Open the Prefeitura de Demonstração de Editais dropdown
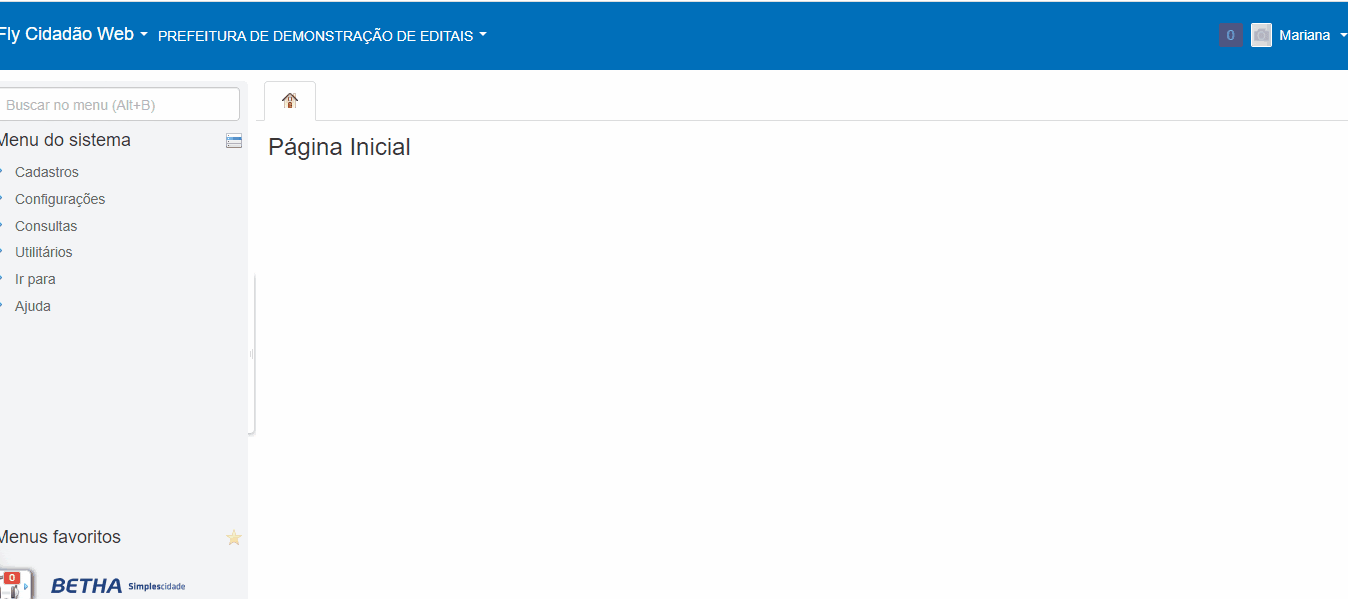This screenshot has height=599, width=1348. point(322,35)
